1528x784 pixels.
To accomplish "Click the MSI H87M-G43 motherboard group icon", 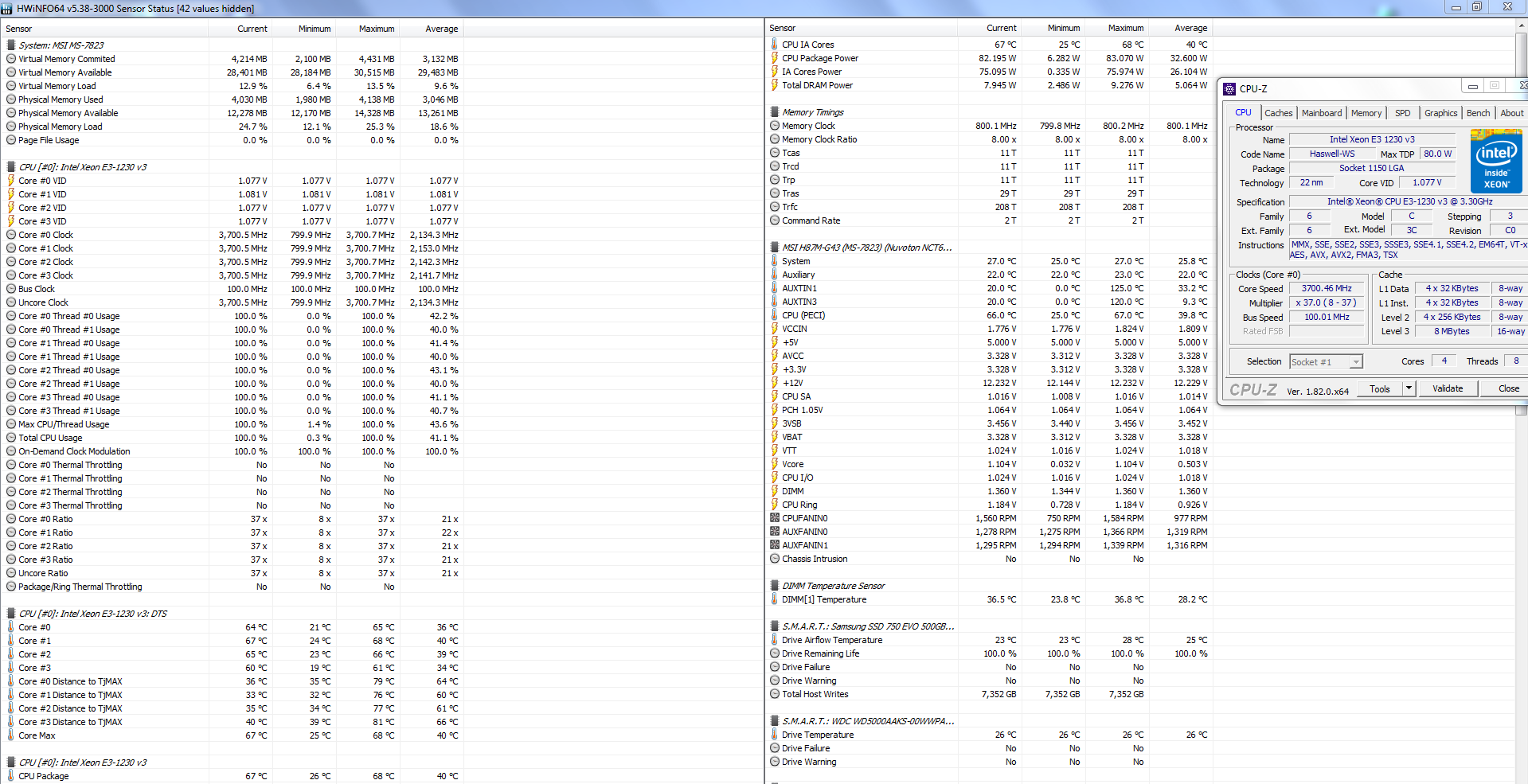I will click(775, 248).
